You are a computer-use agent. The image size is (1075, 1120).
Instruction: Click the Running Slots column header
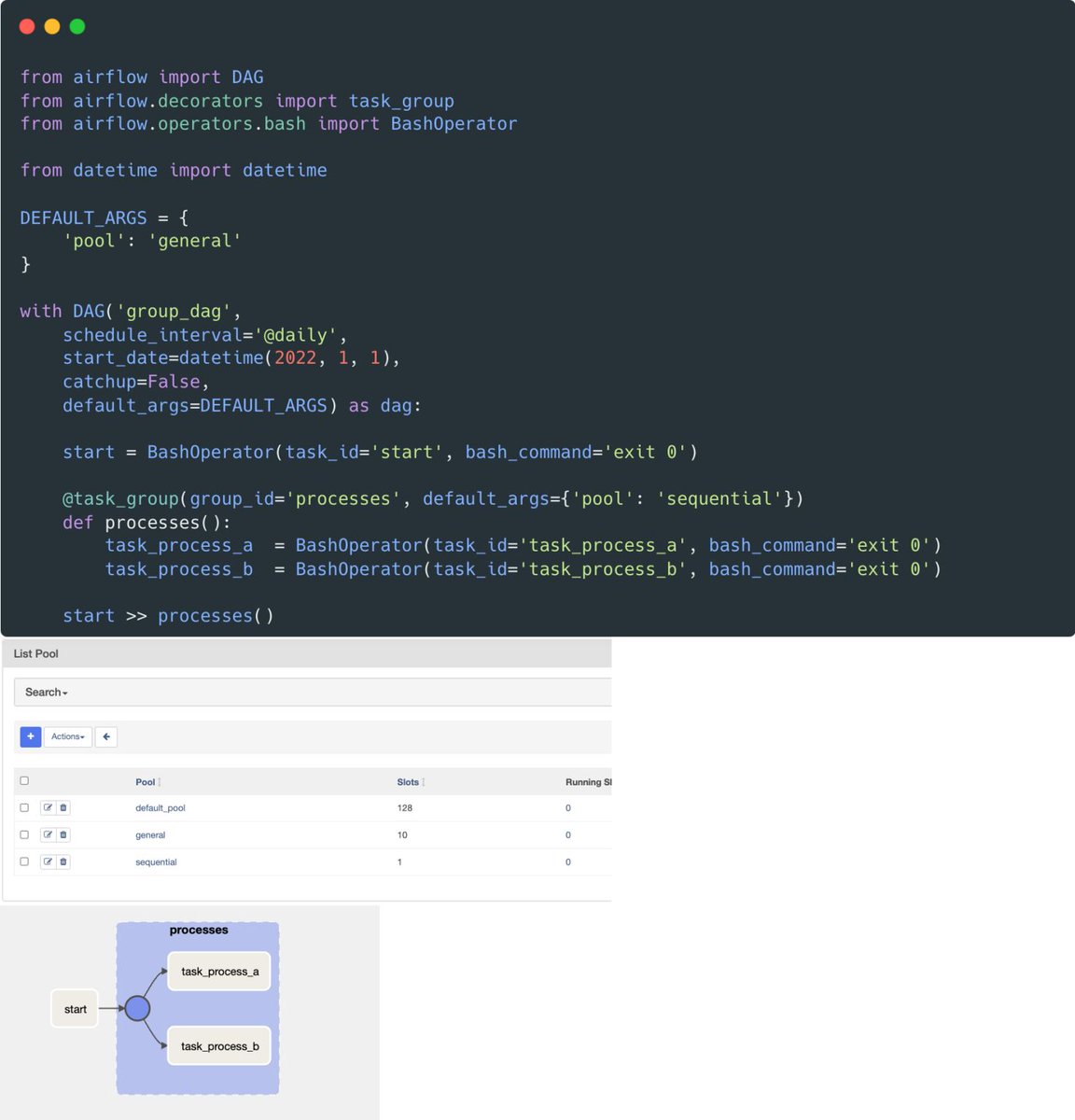coord(588,782)
